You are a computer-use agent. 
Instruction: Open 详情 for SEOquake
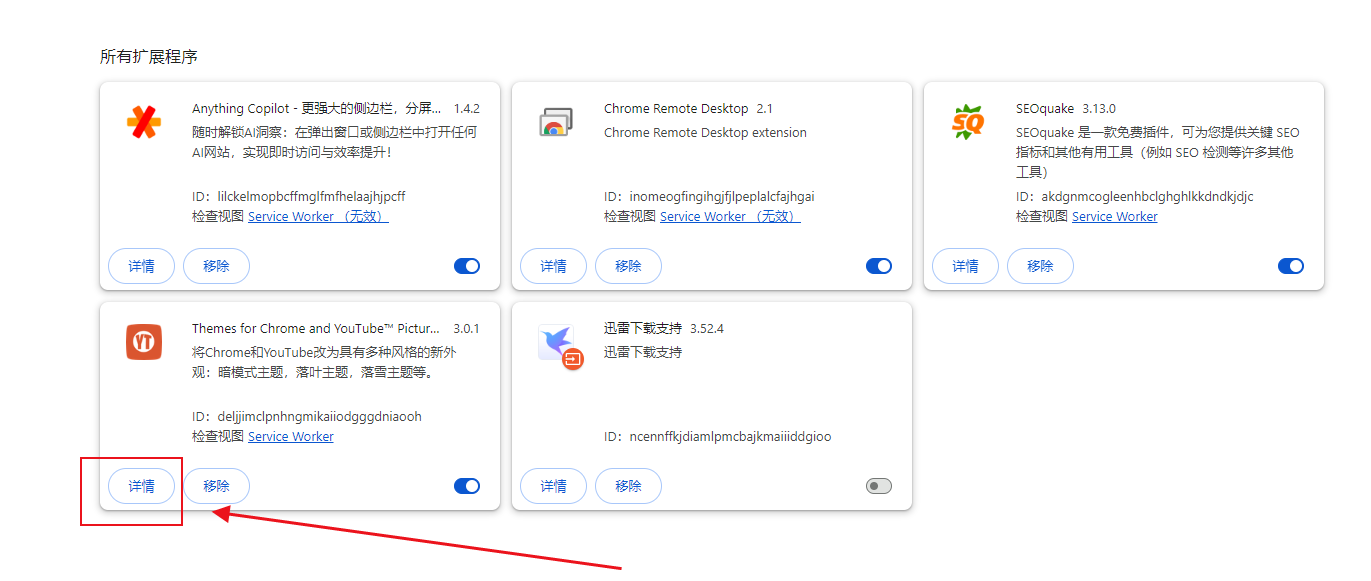click(x=966, y=266)
